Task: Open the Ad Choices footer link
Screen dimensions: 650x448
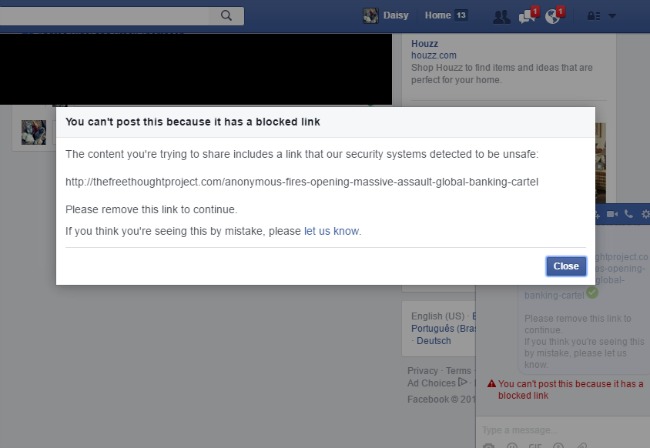Action: click(x=437, y=383)
